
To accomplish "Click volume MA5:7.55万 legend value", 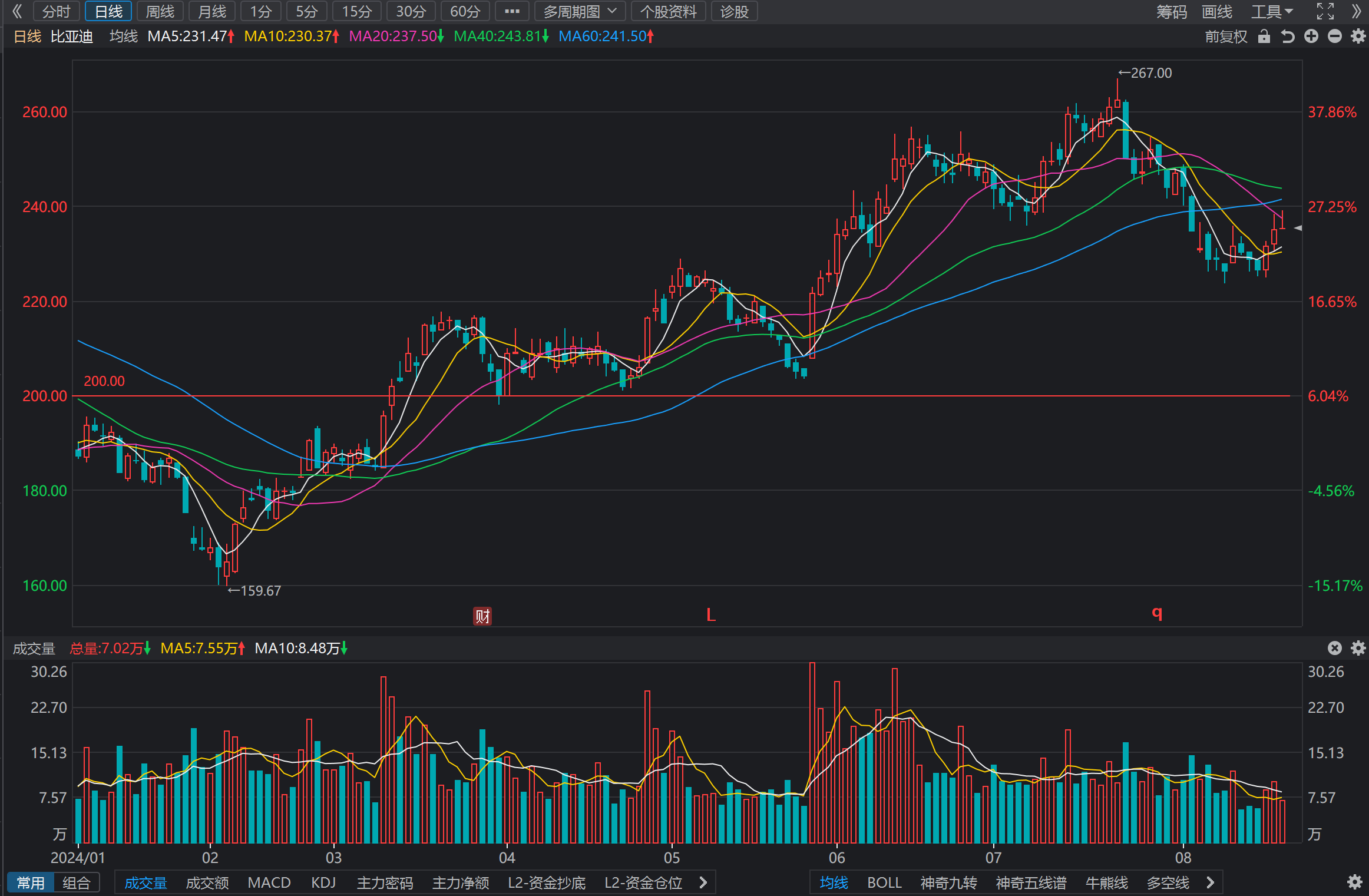I will (x=203, y=648).
